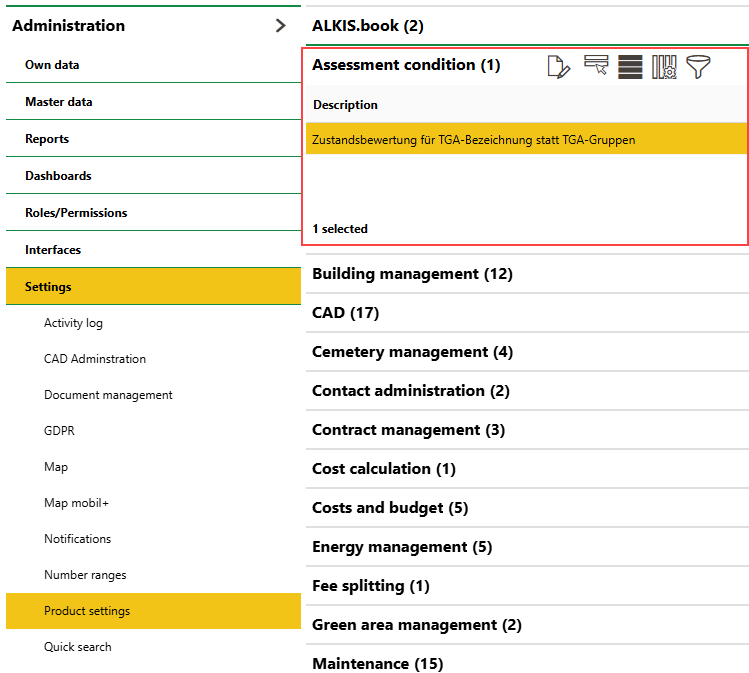
Task: Collapse the Administration panel with the chevron
Action: click(x=280, y=26)
